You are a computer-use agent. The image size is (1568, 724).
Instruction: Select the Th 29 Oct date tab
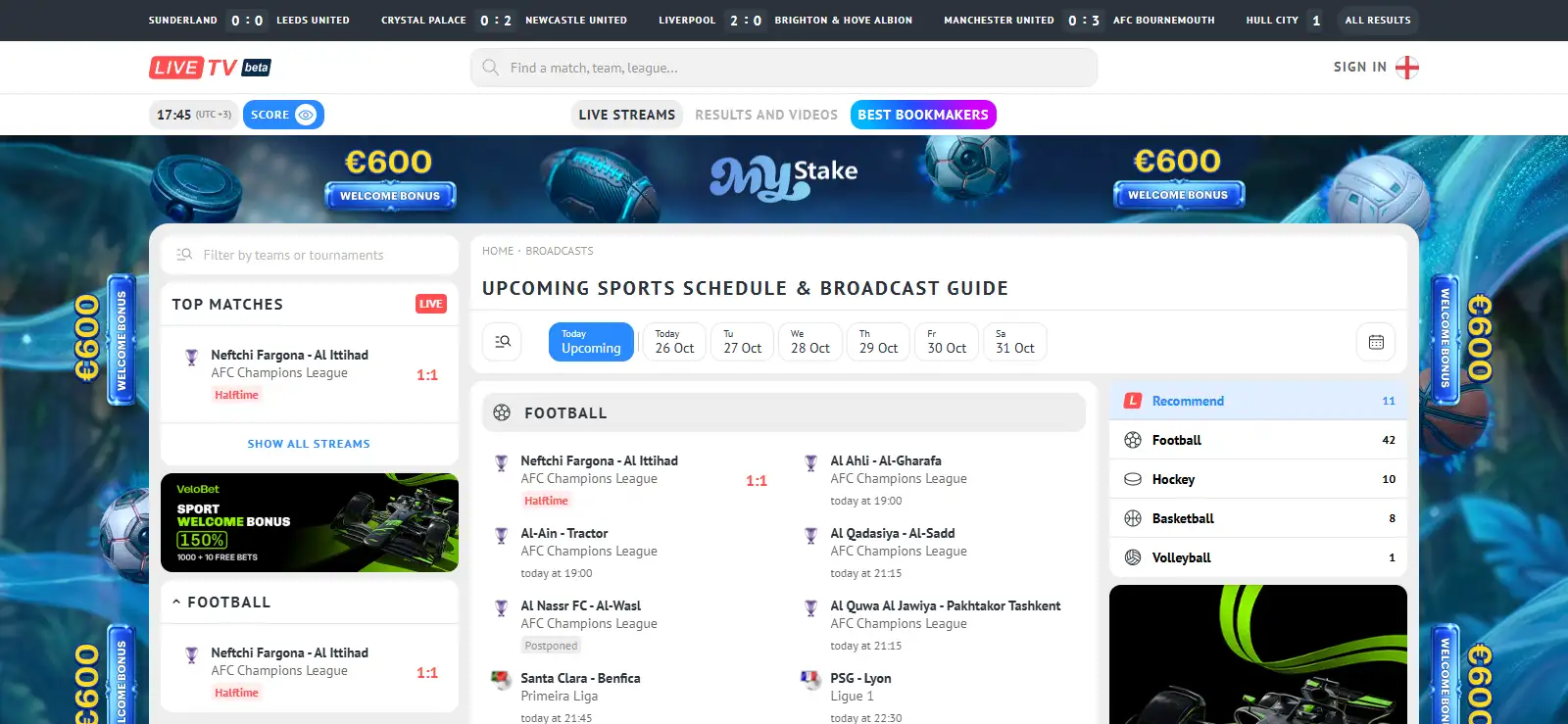[x=878, y=342]
